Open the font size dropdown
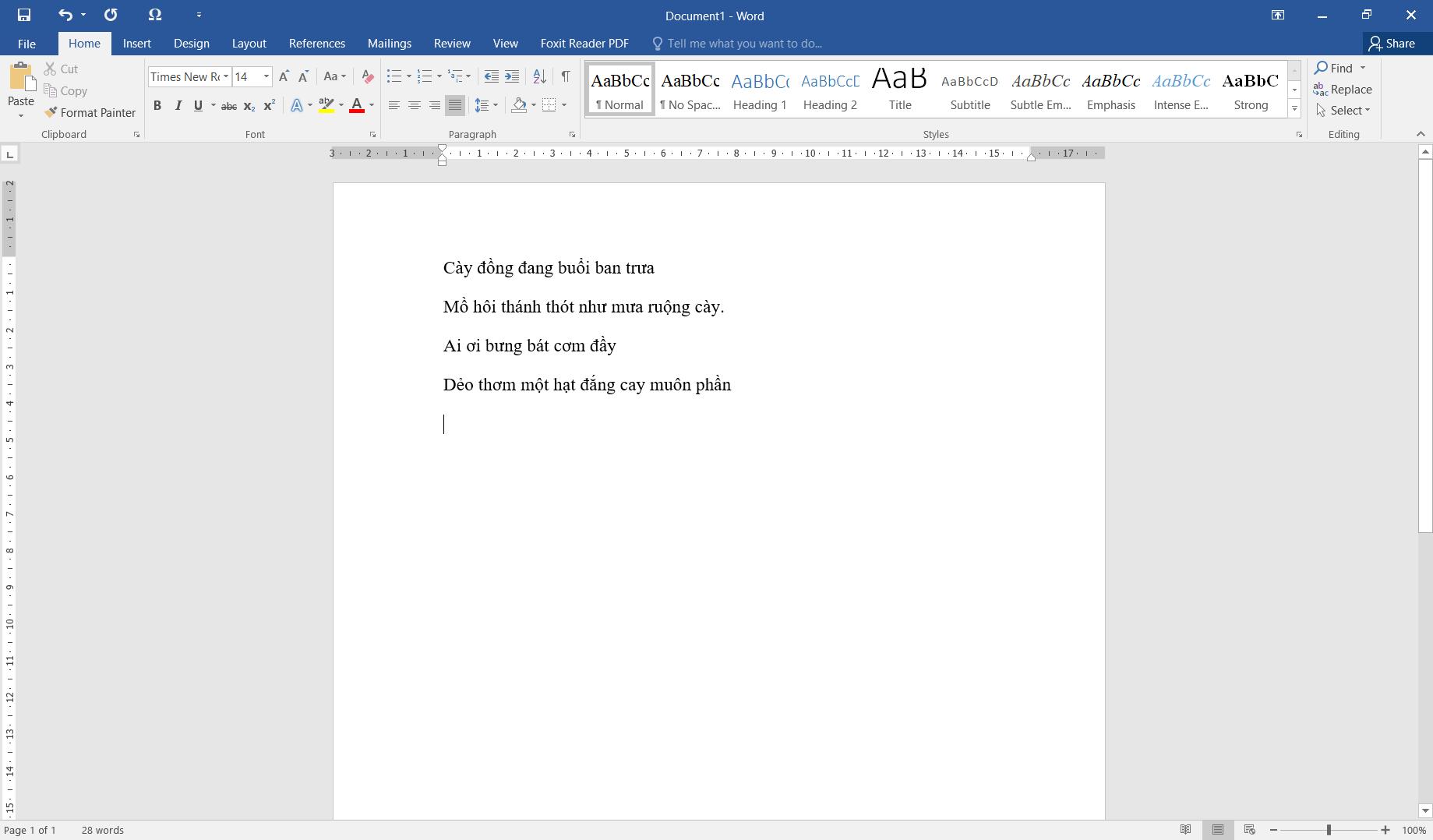 click(266, 76)
